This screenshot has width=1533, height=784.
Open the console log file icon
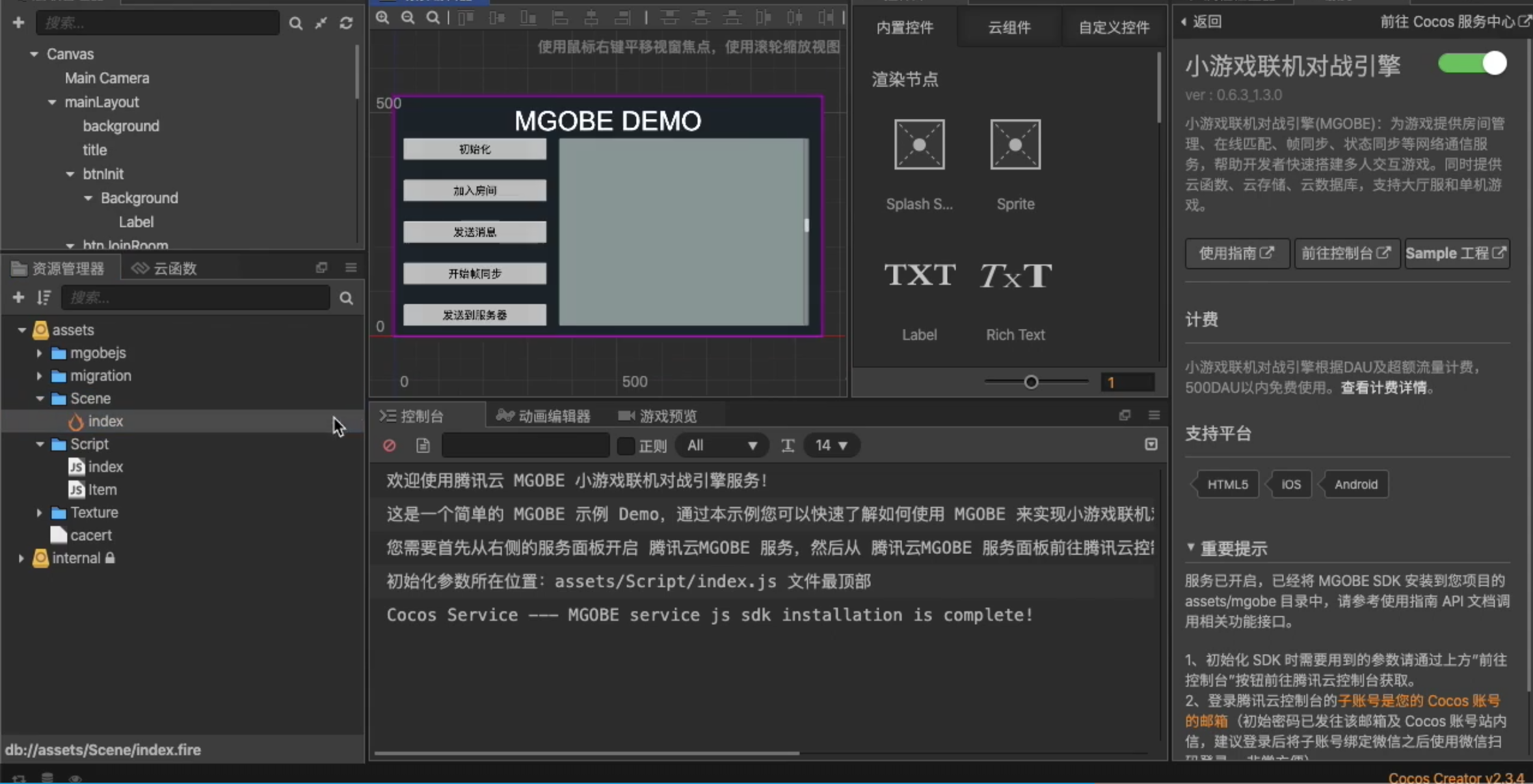(x=422, y=445)
